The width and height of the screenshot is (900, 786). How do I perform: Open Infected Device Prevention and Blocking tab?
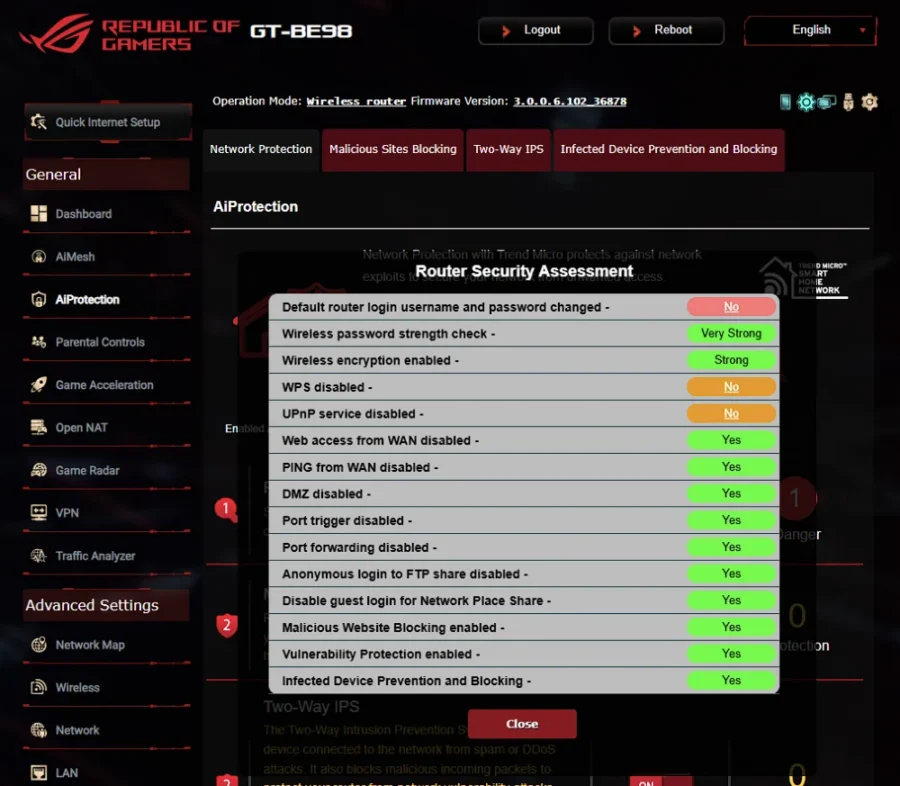[669, 149]
